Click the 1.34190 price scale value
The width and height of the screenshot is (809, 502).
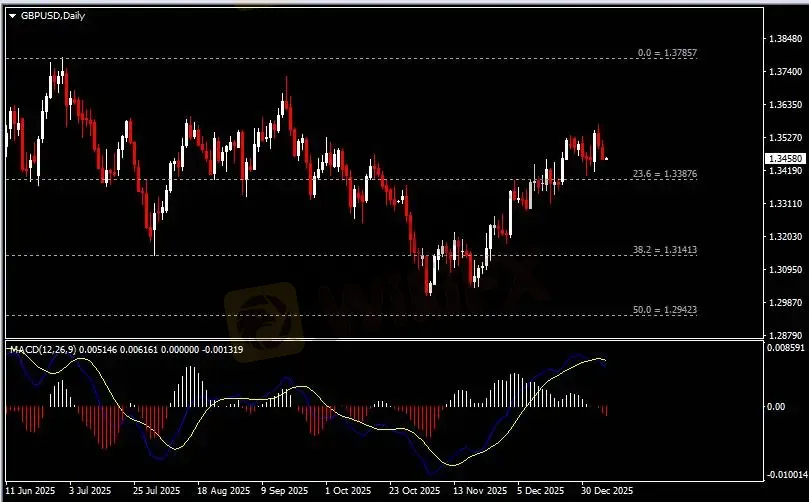(785, 170)
